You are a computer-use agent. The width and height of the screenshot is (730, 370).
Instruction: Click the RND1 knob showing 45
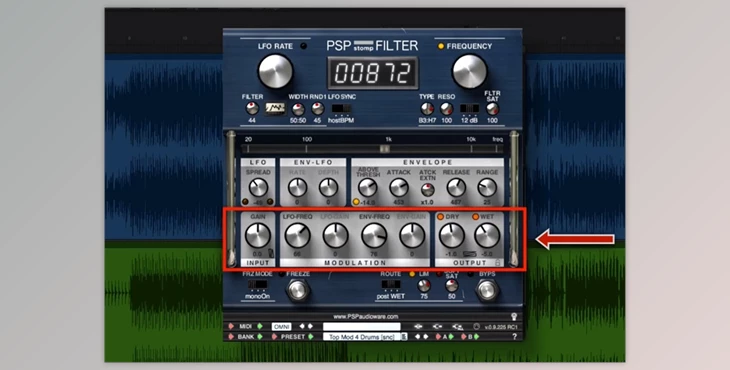pos(318,109)
